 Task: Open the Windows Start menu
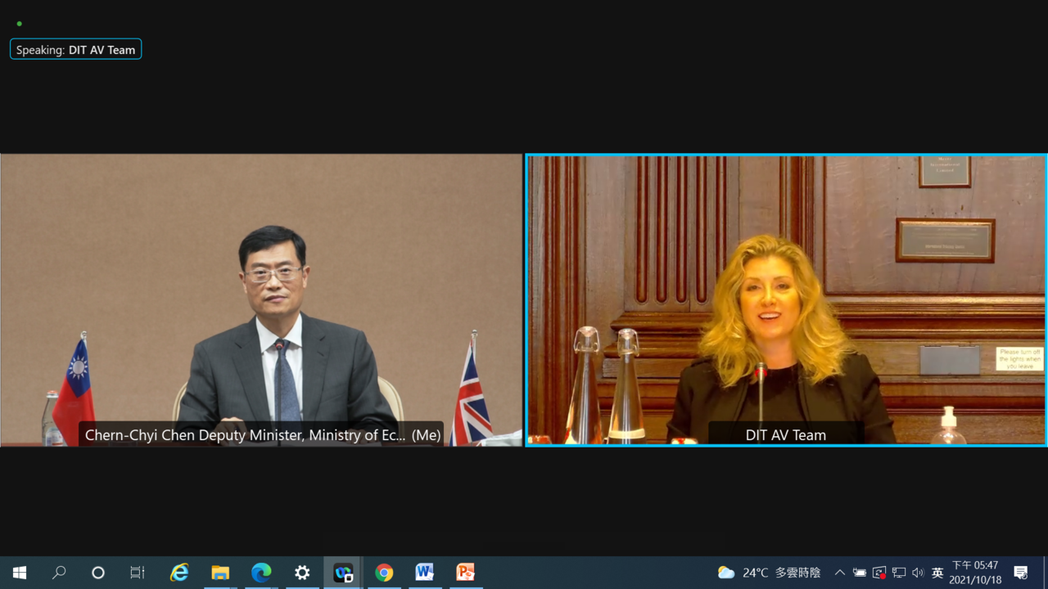pyautogui.click(x=19, y=573)
